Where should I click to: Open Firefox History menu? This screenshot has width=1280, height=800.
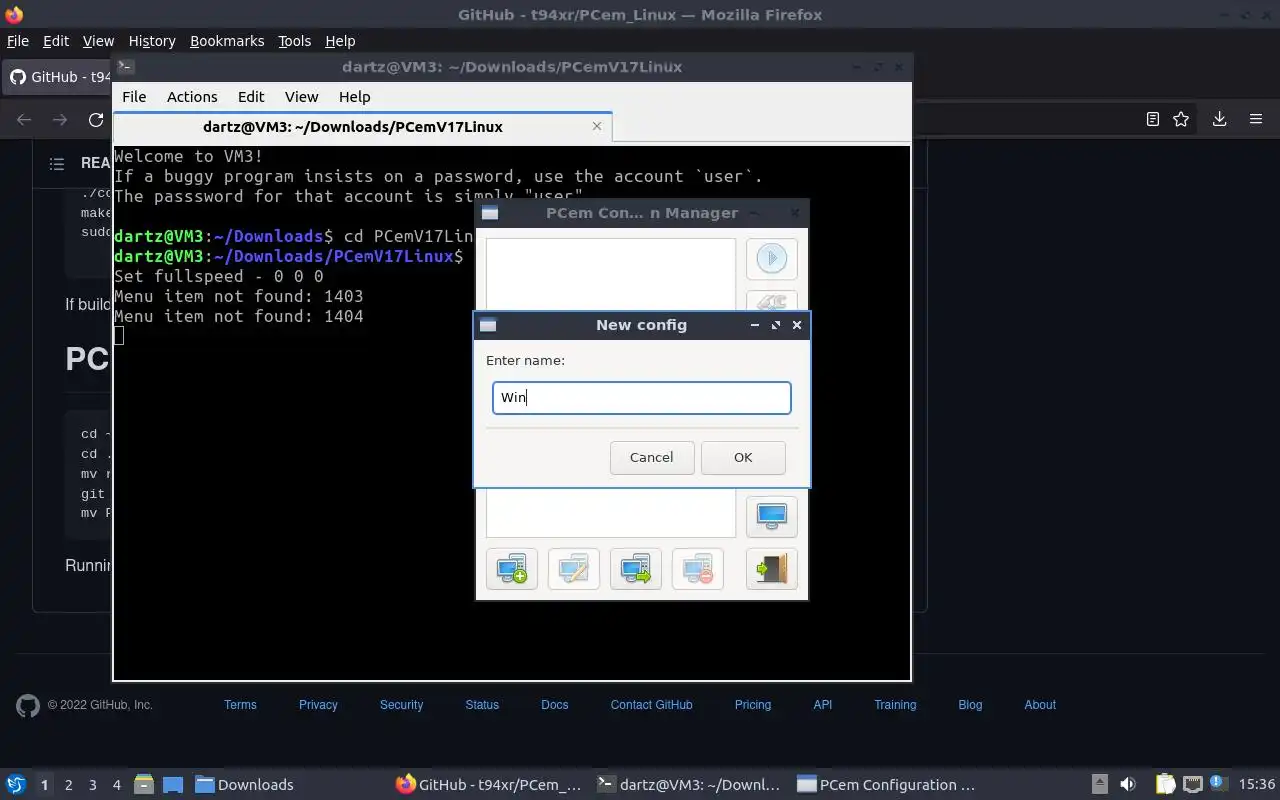click(x=152, y=41)
